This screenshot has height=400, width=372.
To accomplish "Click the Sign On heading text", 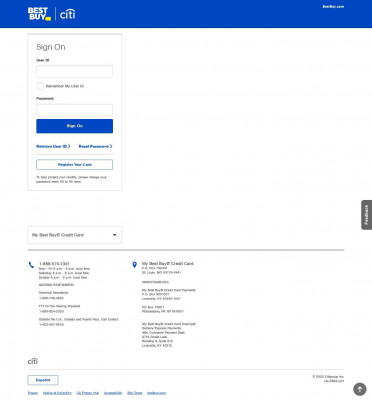I will [51, 47].
